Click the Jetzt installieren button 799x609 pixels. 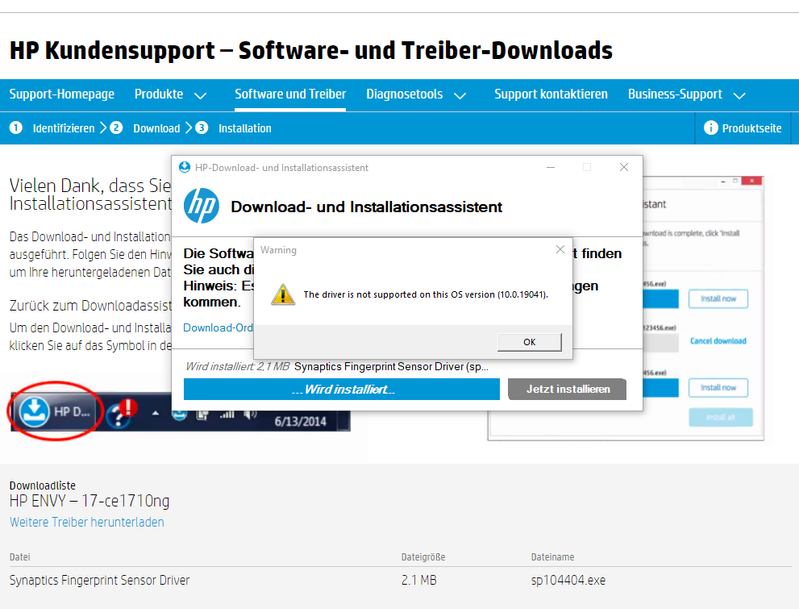point(567,389)
